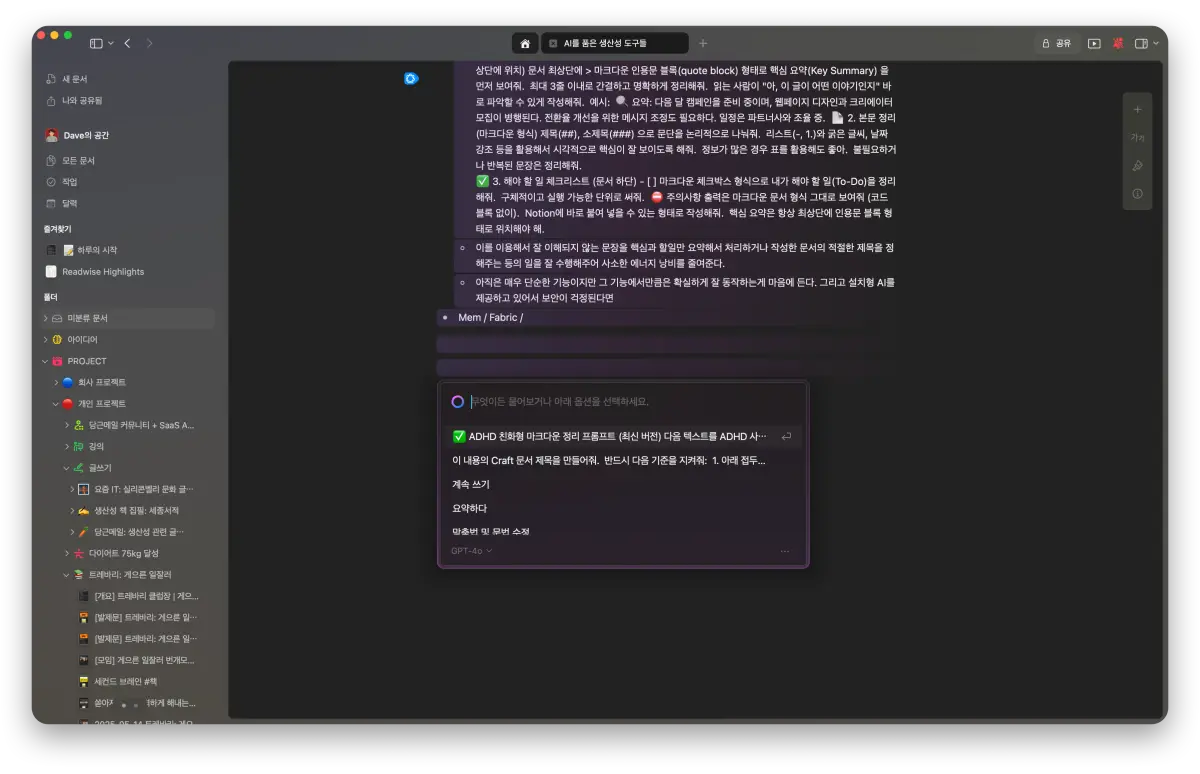This screenshot has height=774, width=1200.
Task: Click the 공유 share button
Action: (1057, 44)
